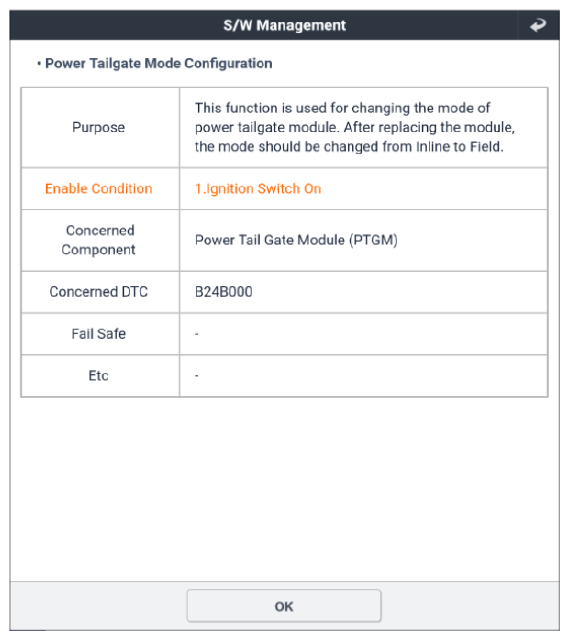Select the Purpose row label
Screen dimensions: 569x640
pos(98,127)
